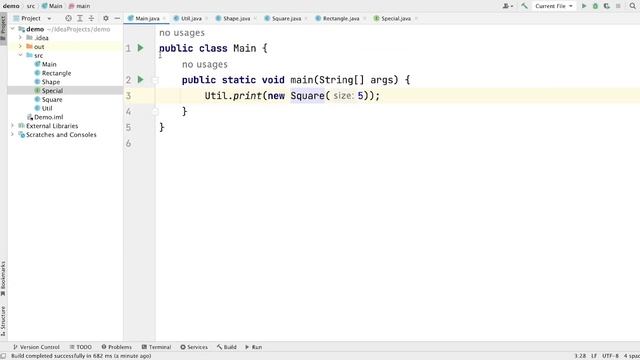Image resolution: width=640 pixels, height=360 pixels.
Task: Open the Build tool window
Action: [227, 347]
